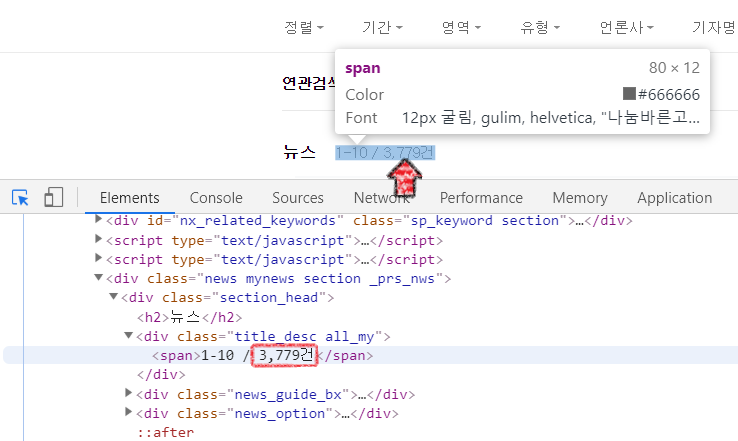
Task: Expand the nx_related_keywords div node
Action: (98, 219)
